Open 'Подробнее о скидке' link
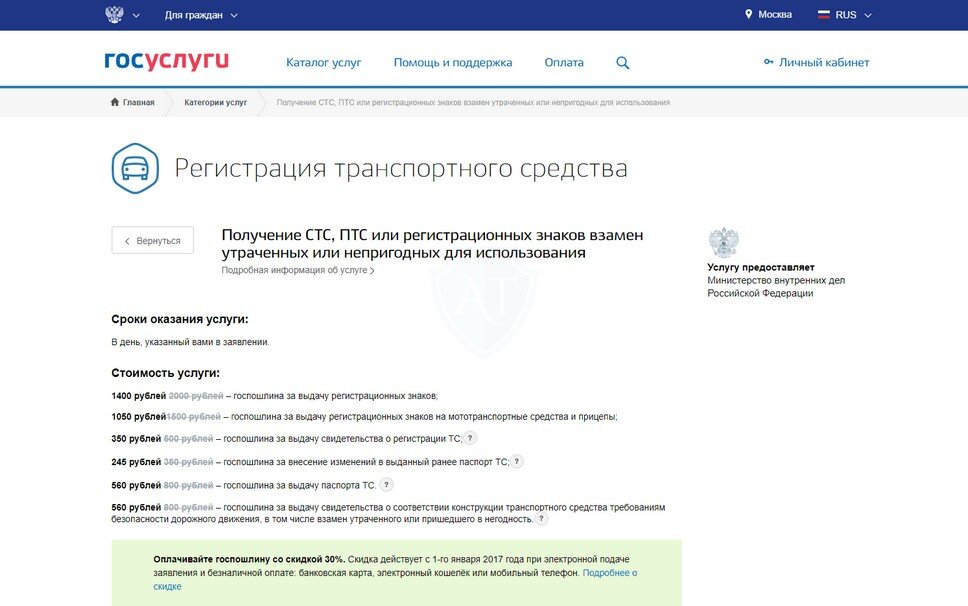The image size is (968, 606). [x=395, y=579]
